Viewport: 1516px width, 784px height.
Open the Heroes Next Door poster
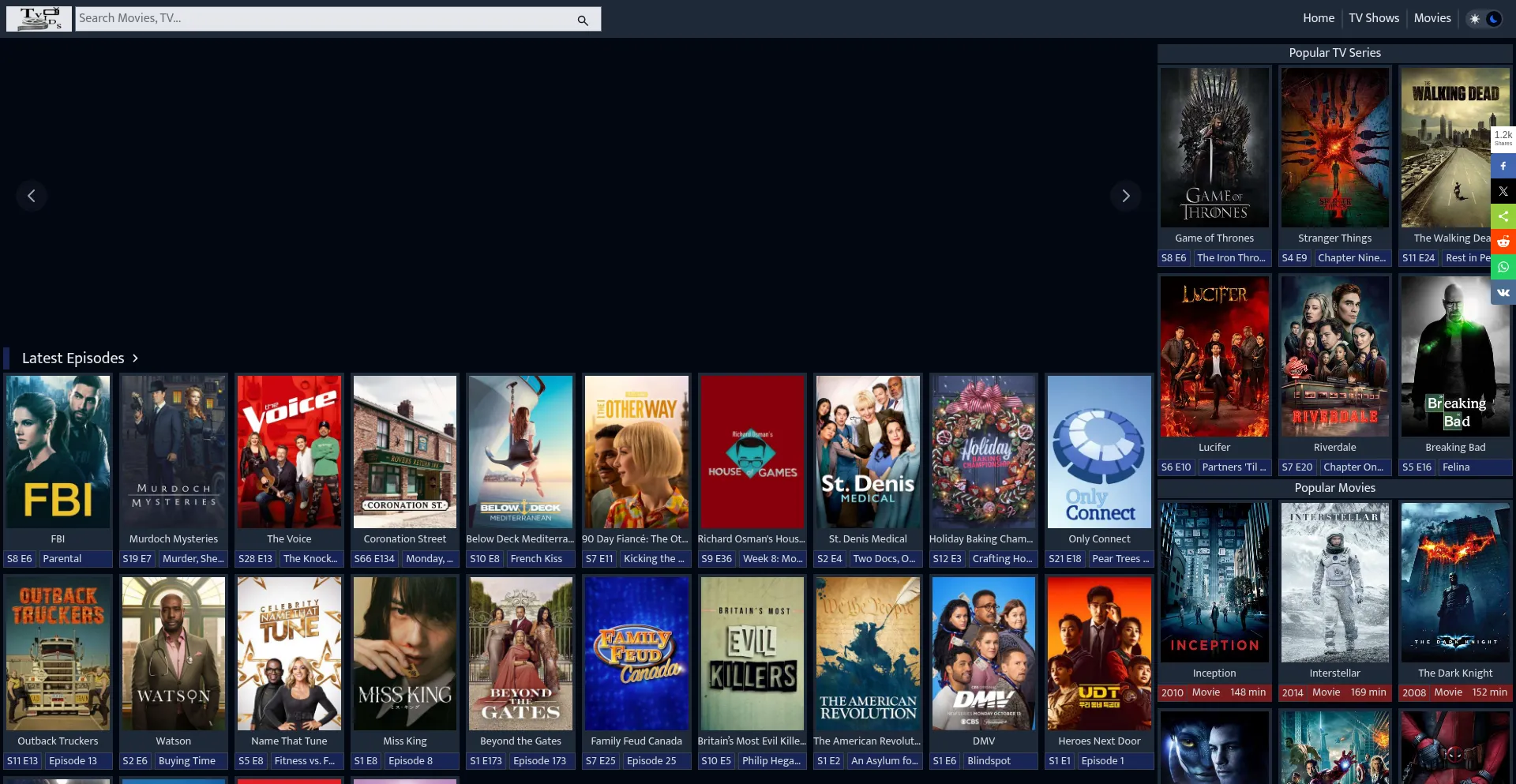[1099, 654]
